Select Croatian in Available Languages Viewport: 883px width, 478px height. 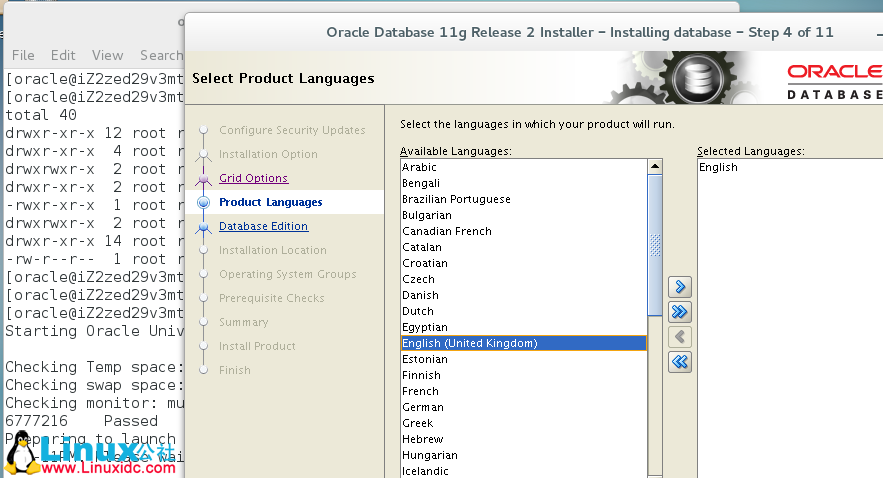click(524, 263)
